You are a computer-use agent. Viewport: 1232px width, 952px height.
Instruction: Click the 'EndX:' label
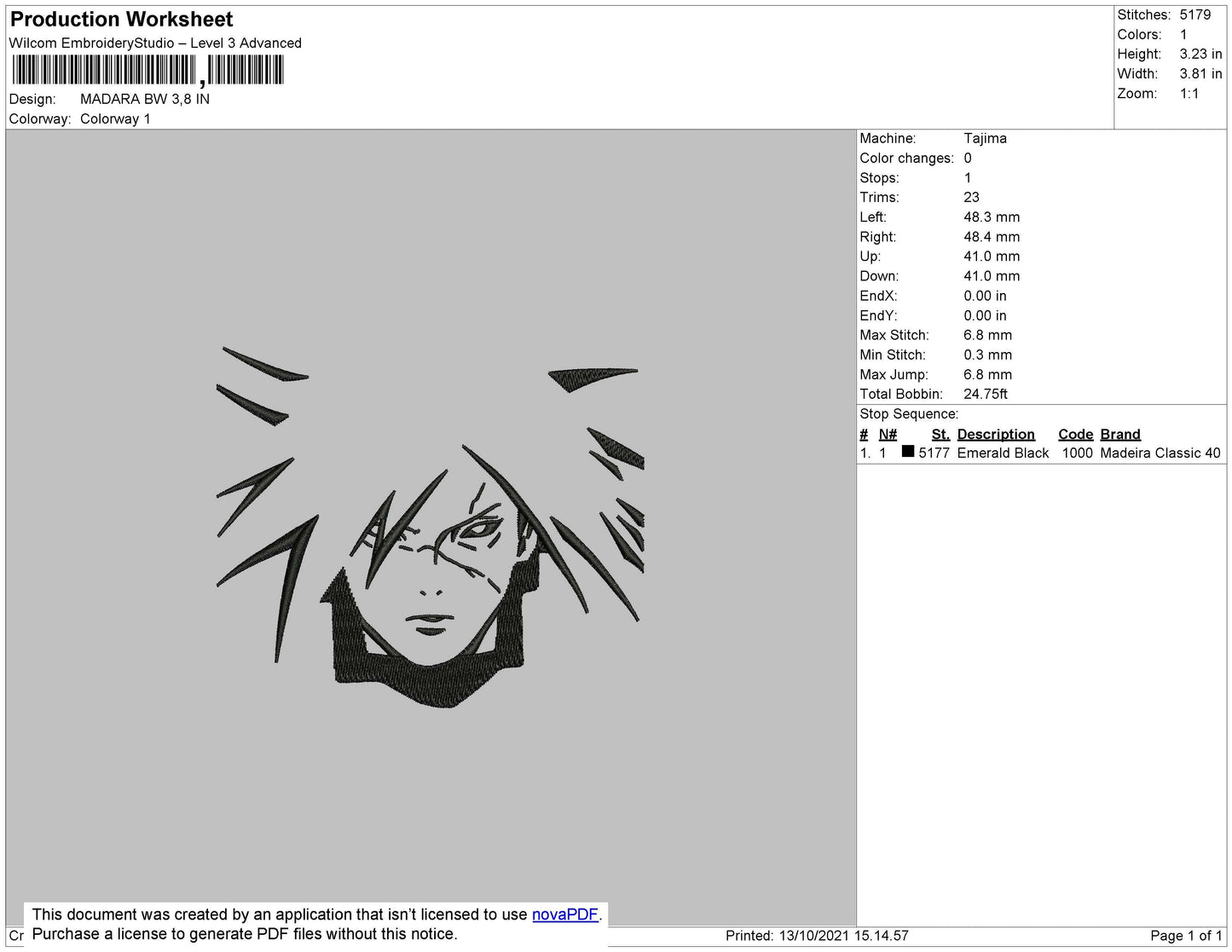(878, 296)
